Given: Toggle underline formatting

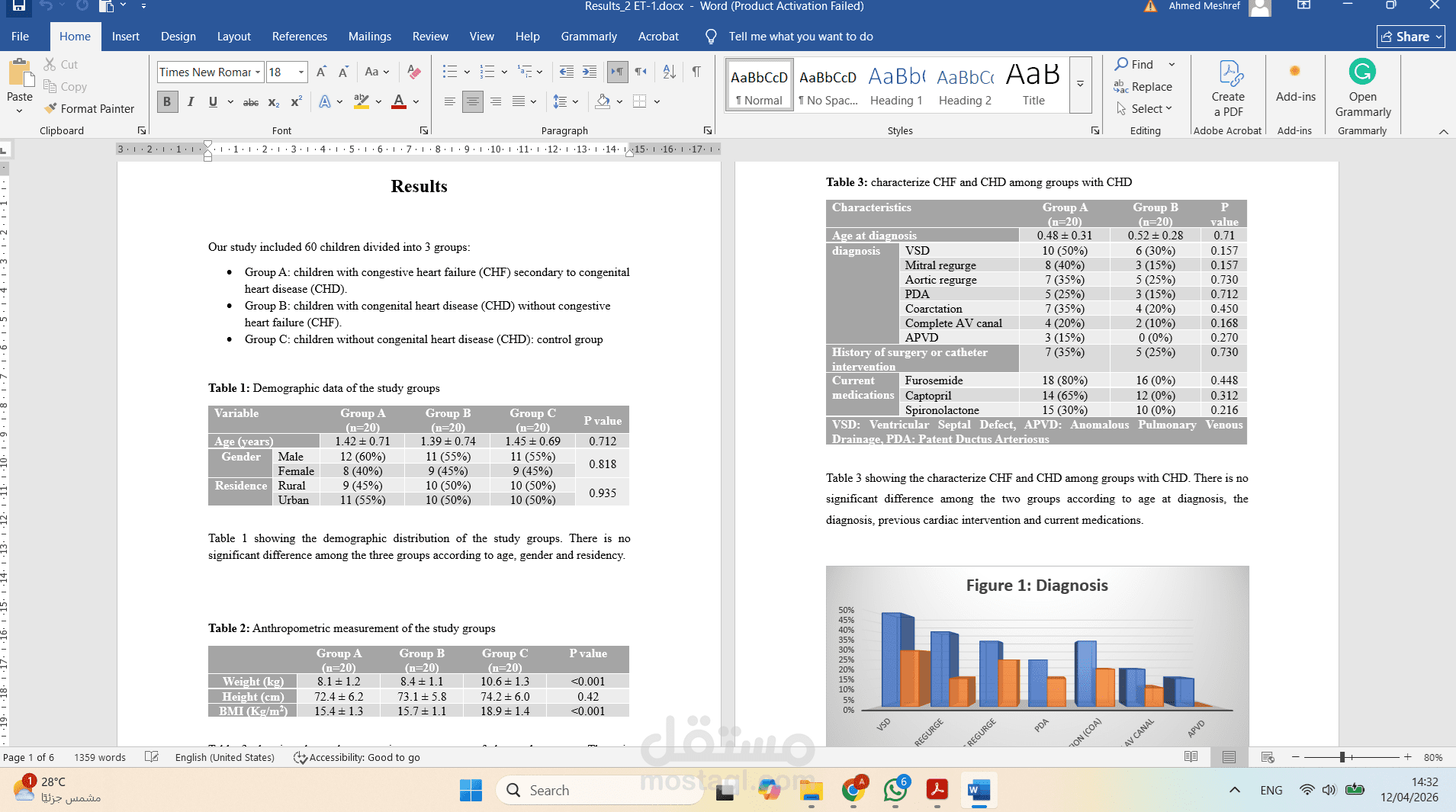Looking at the screenshot, I should click(213, 101).
